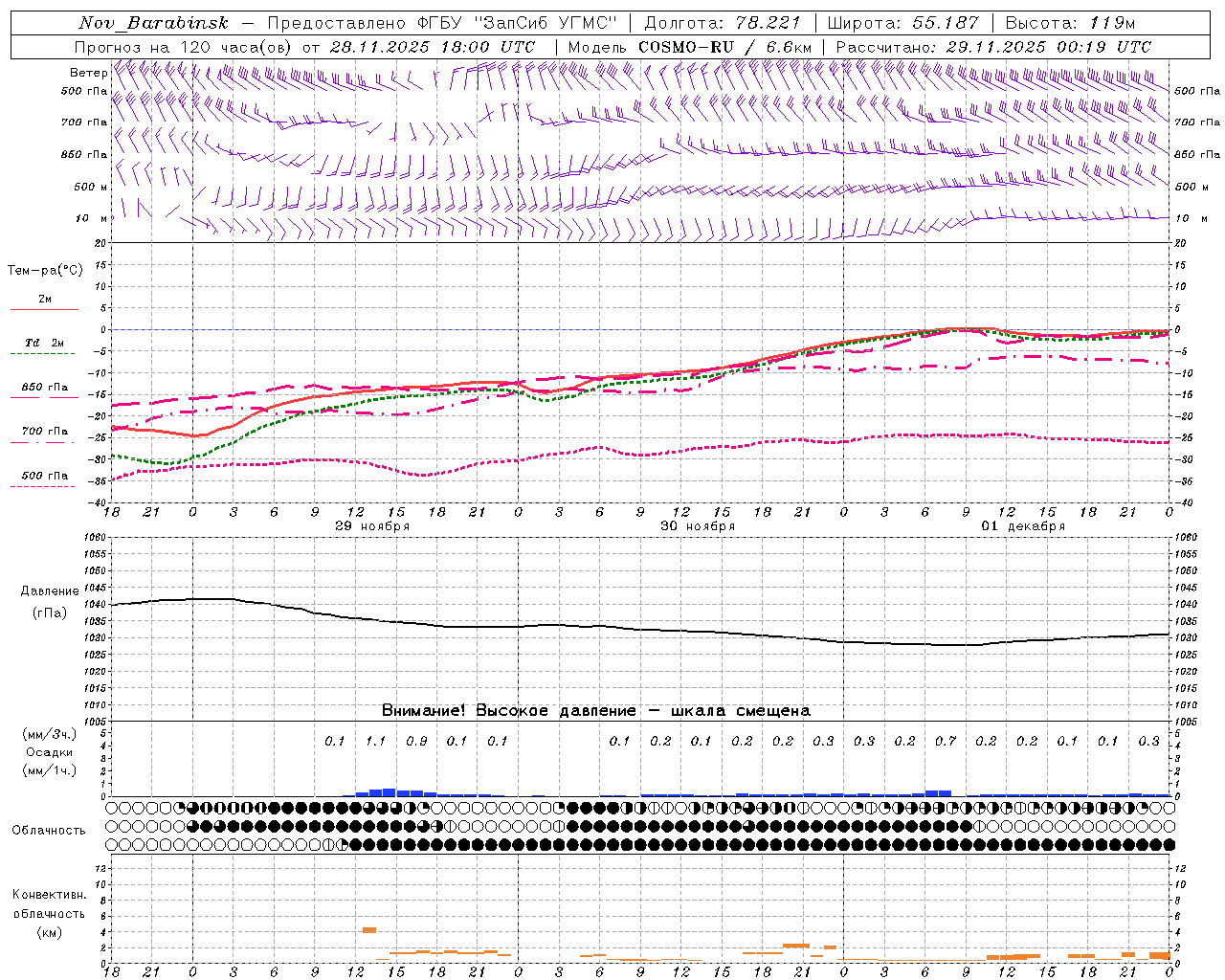Image resolution: width=1225 pixels, height=980 pixels.
Task: Click the date label 01 декабря
Action: pos(1023,526)
